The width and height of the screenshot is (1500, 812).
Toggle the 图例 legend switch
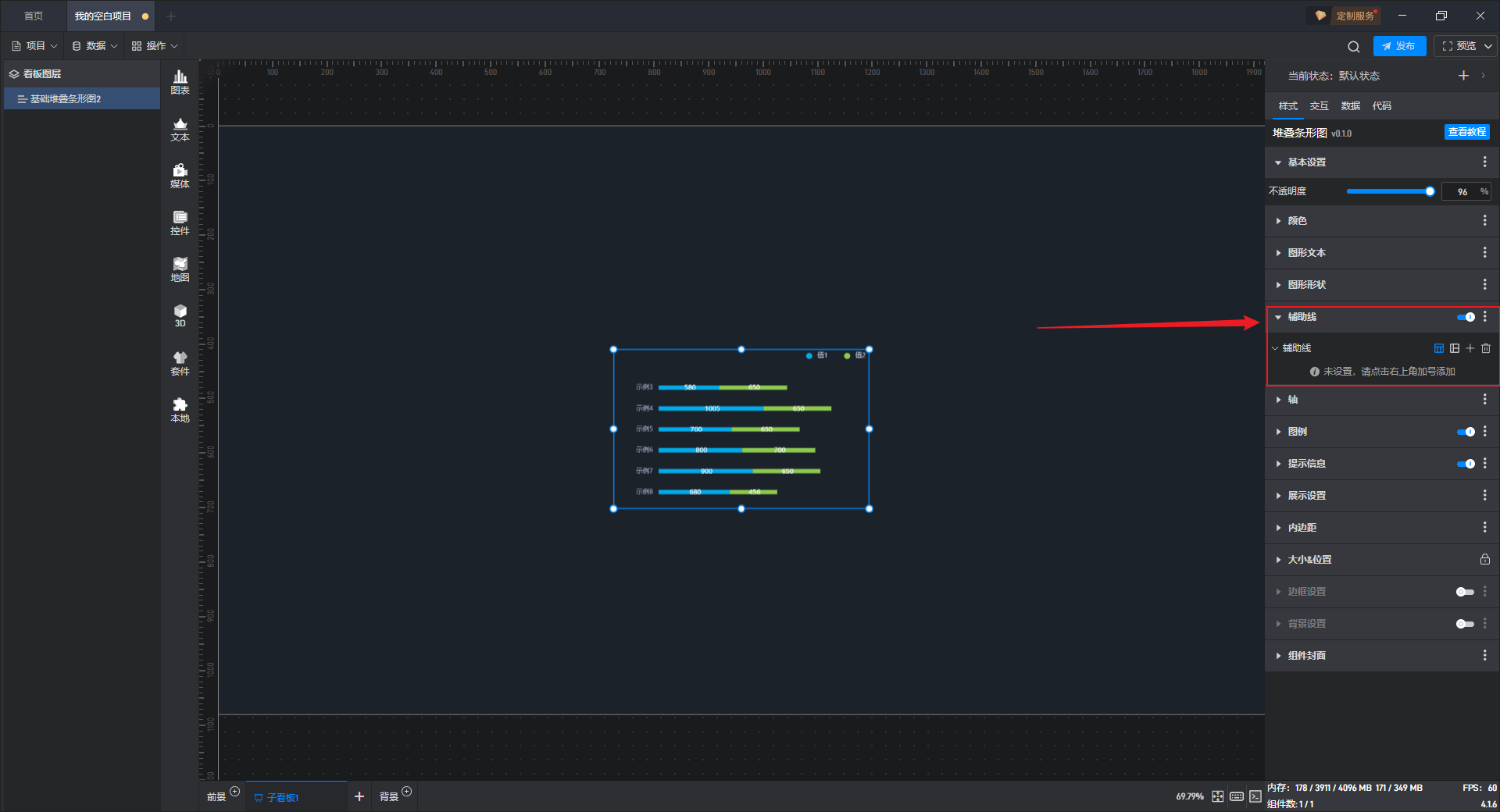point(1466,432)
